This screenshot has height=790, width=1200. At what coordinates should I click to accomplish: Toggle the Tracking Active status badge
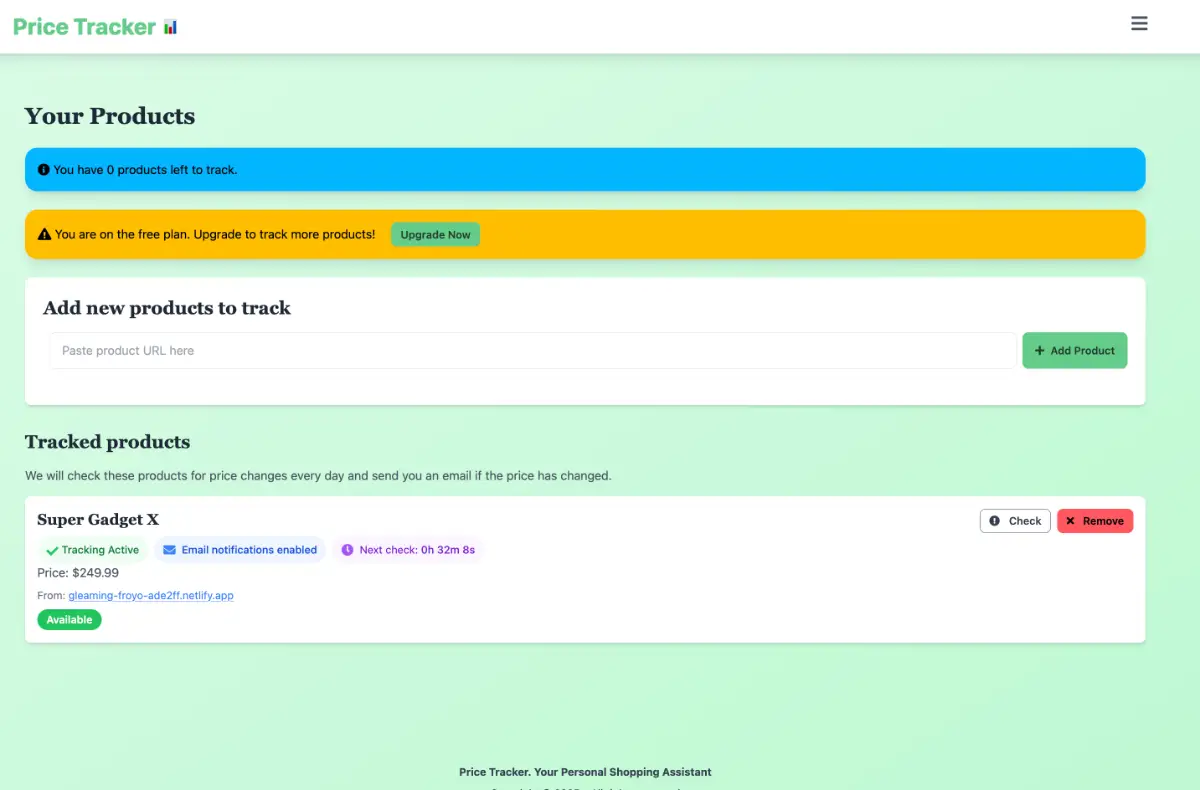click(91, 549)
